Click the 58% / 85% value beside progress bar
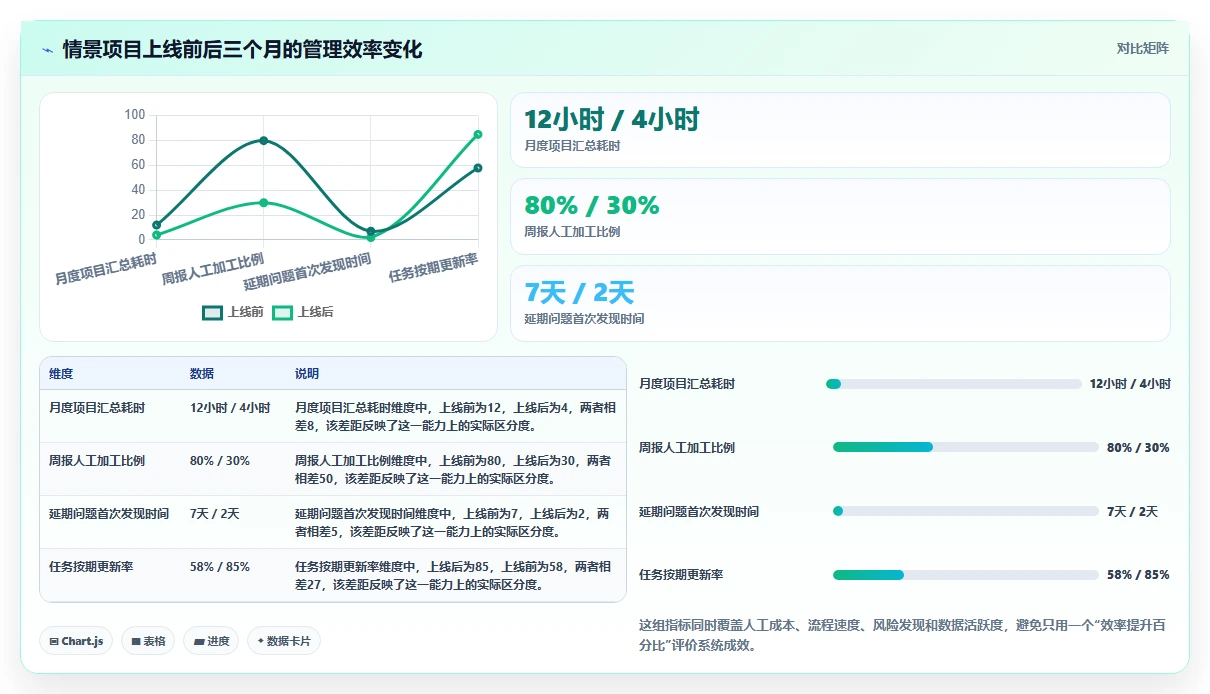1210x694 pixels. click(x=1138, y=575)
